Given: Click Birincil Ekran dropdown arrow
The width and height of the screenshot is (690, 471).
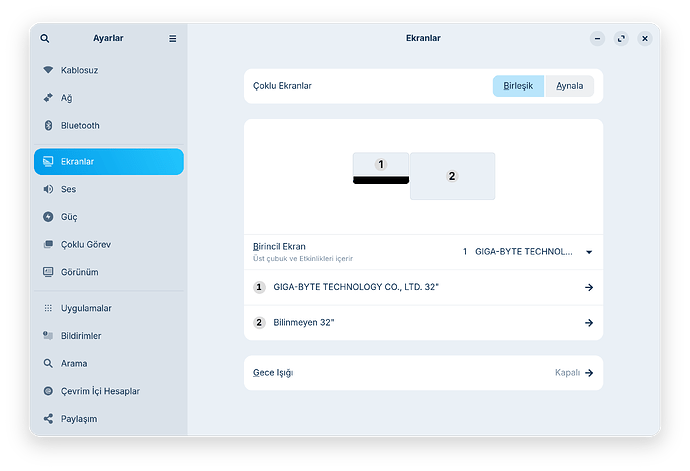Looking at the screenshot, I should click(589, 252).
